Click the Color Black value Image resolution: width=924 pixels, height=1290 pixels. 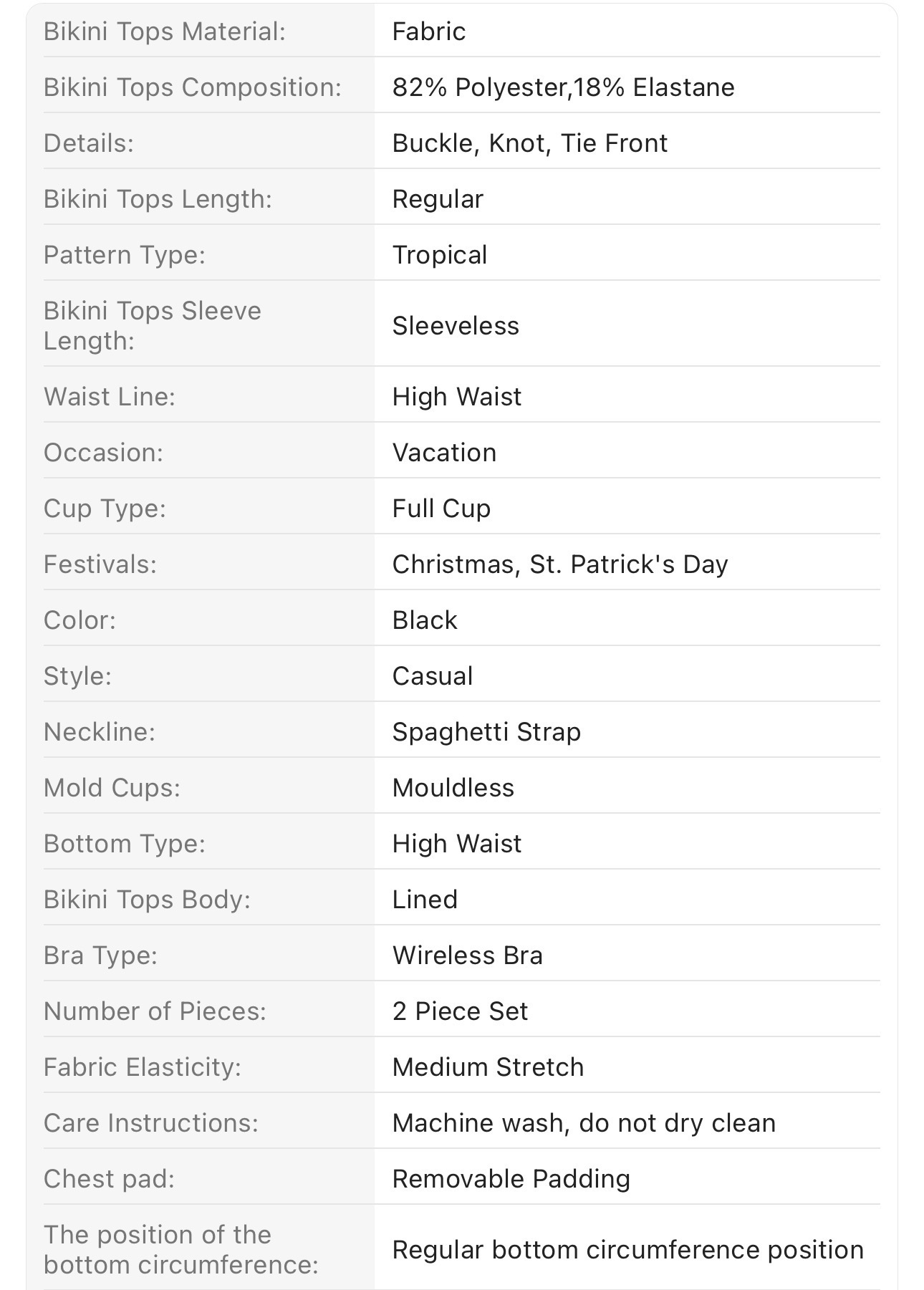tap(425, 620)
